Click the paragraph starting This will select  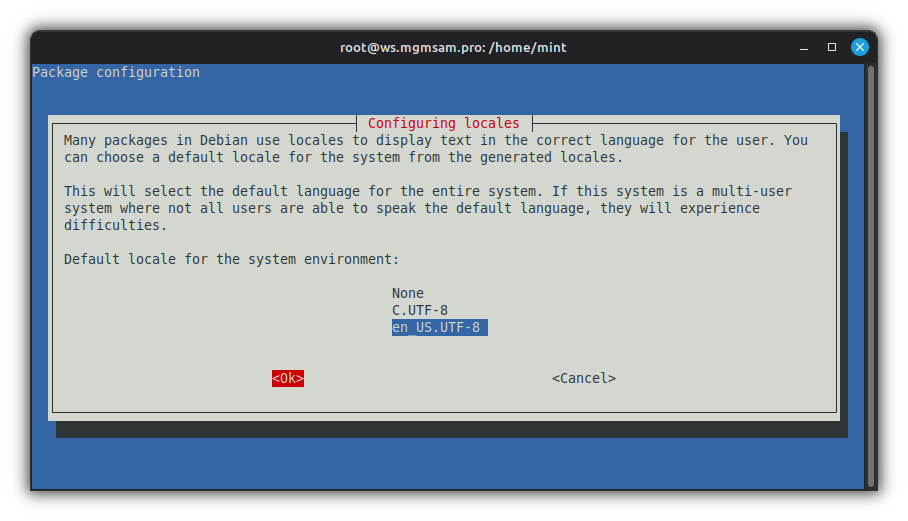click(x=420, y=208)
